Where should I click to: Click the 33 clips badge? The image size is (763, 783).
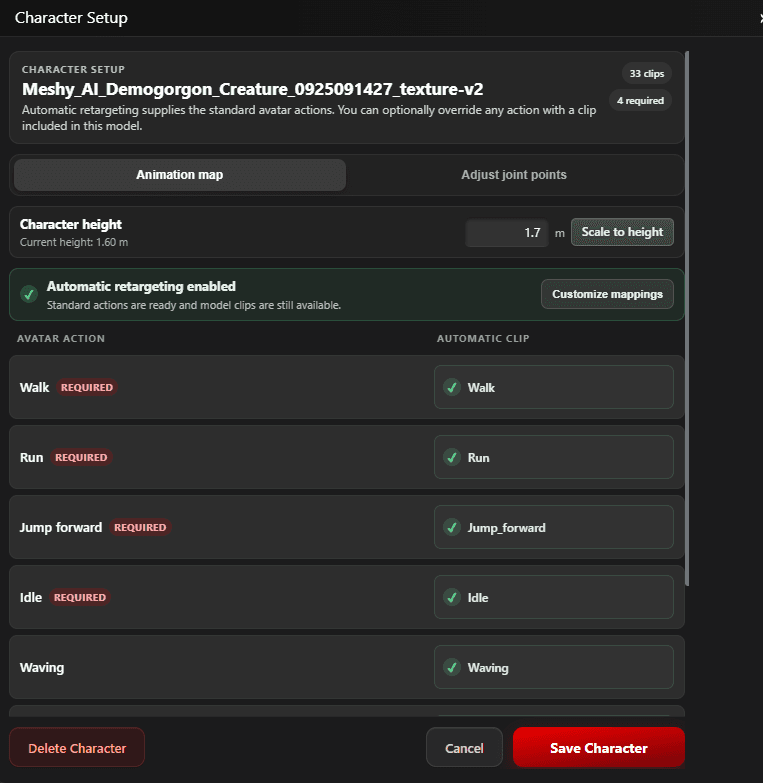click(x=647, y=73)
